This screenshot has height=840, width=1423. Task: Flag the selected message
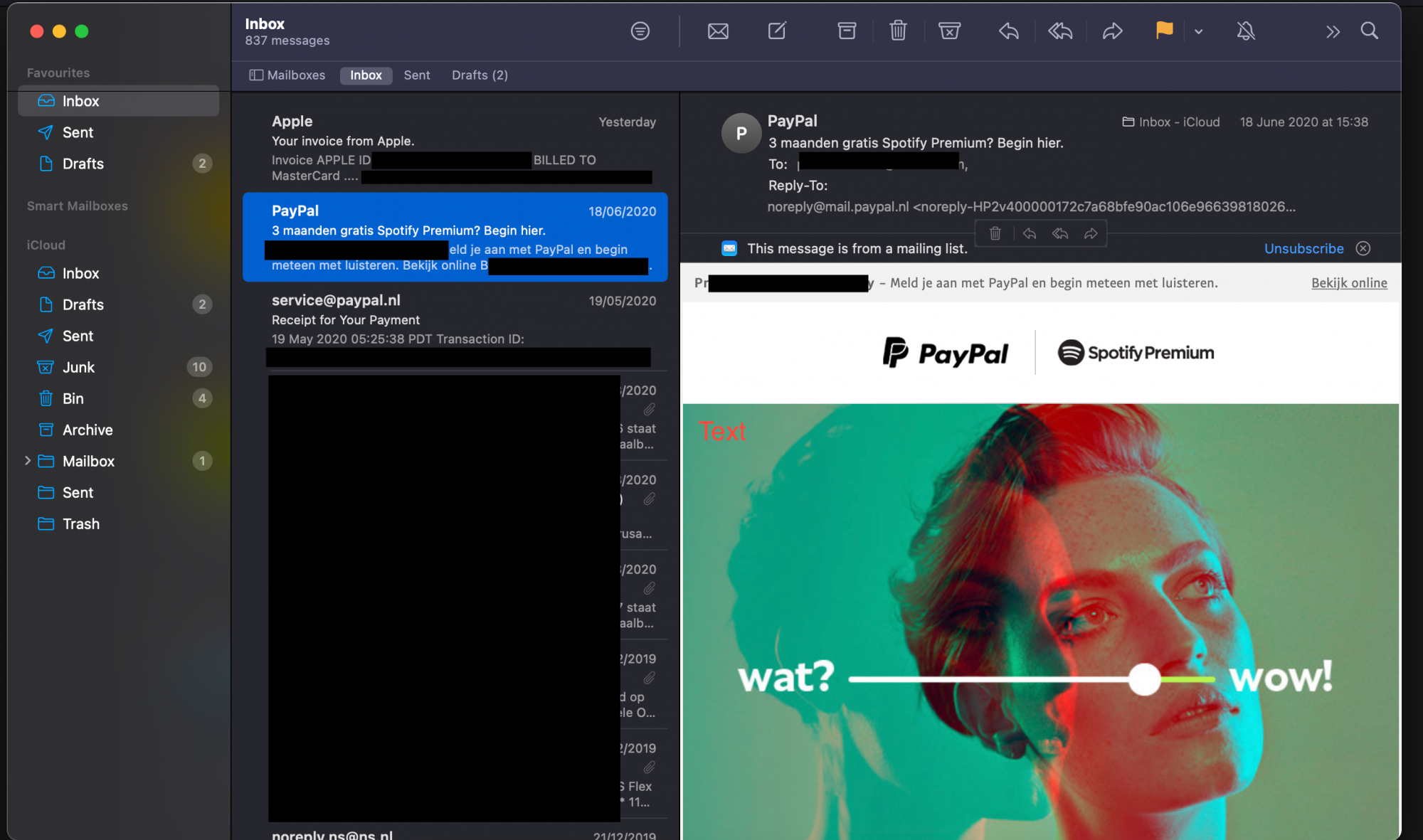pos(1164,31)
